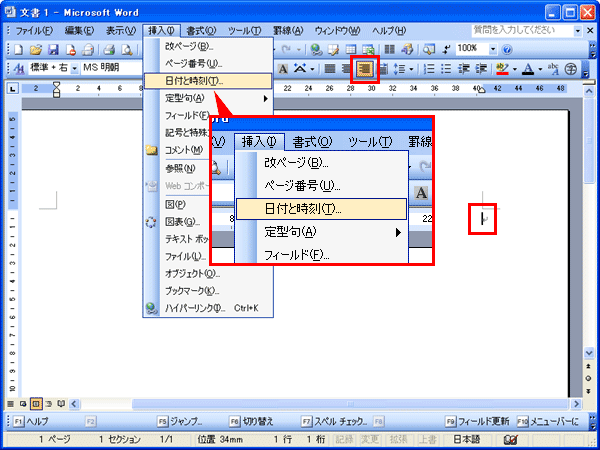Open the style 標準 + 右 dropdown arrow

pyautogui.click(x=74, y=69)
